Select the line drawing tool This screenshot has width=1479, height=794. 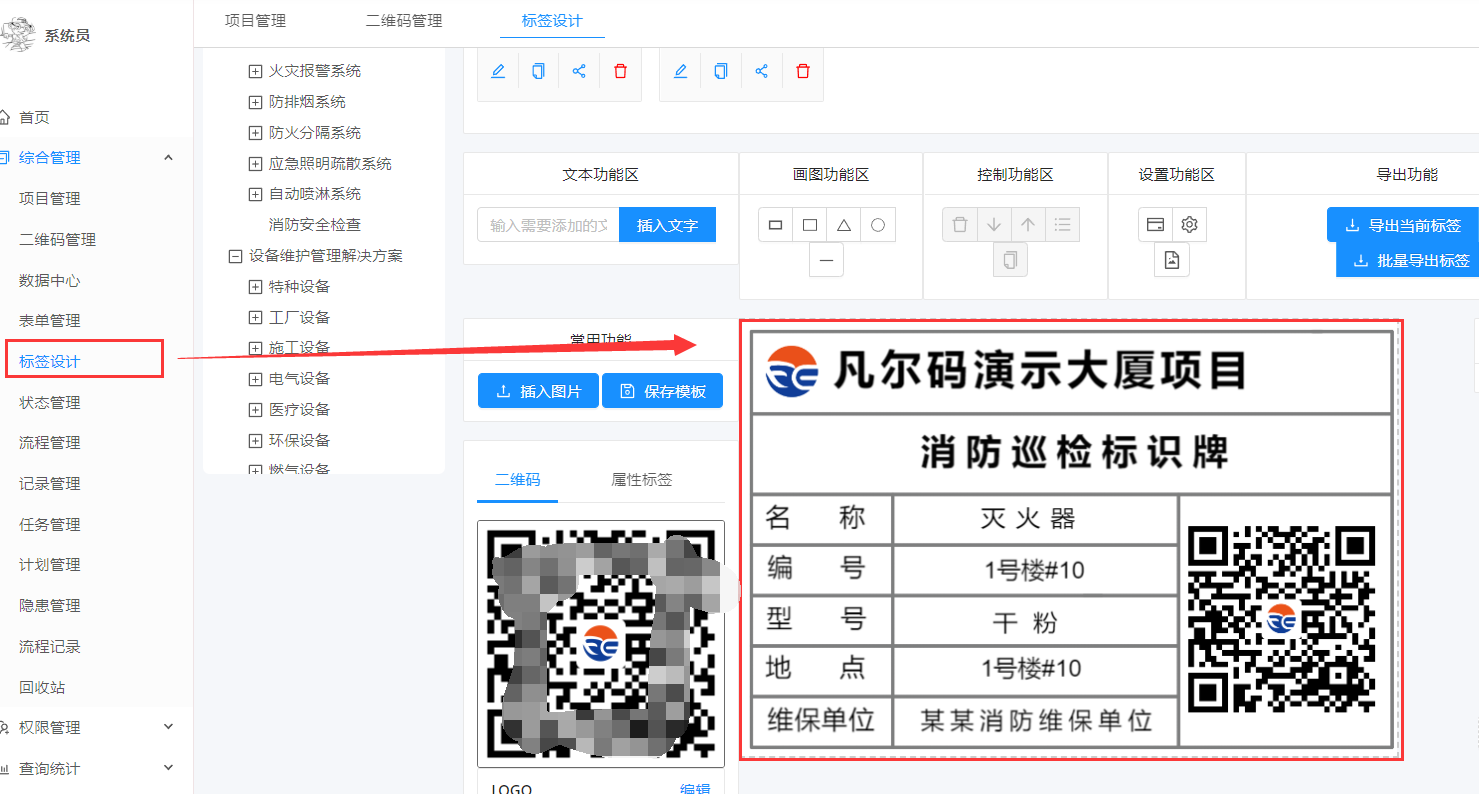pyautogui.click(x=826, y=260)
